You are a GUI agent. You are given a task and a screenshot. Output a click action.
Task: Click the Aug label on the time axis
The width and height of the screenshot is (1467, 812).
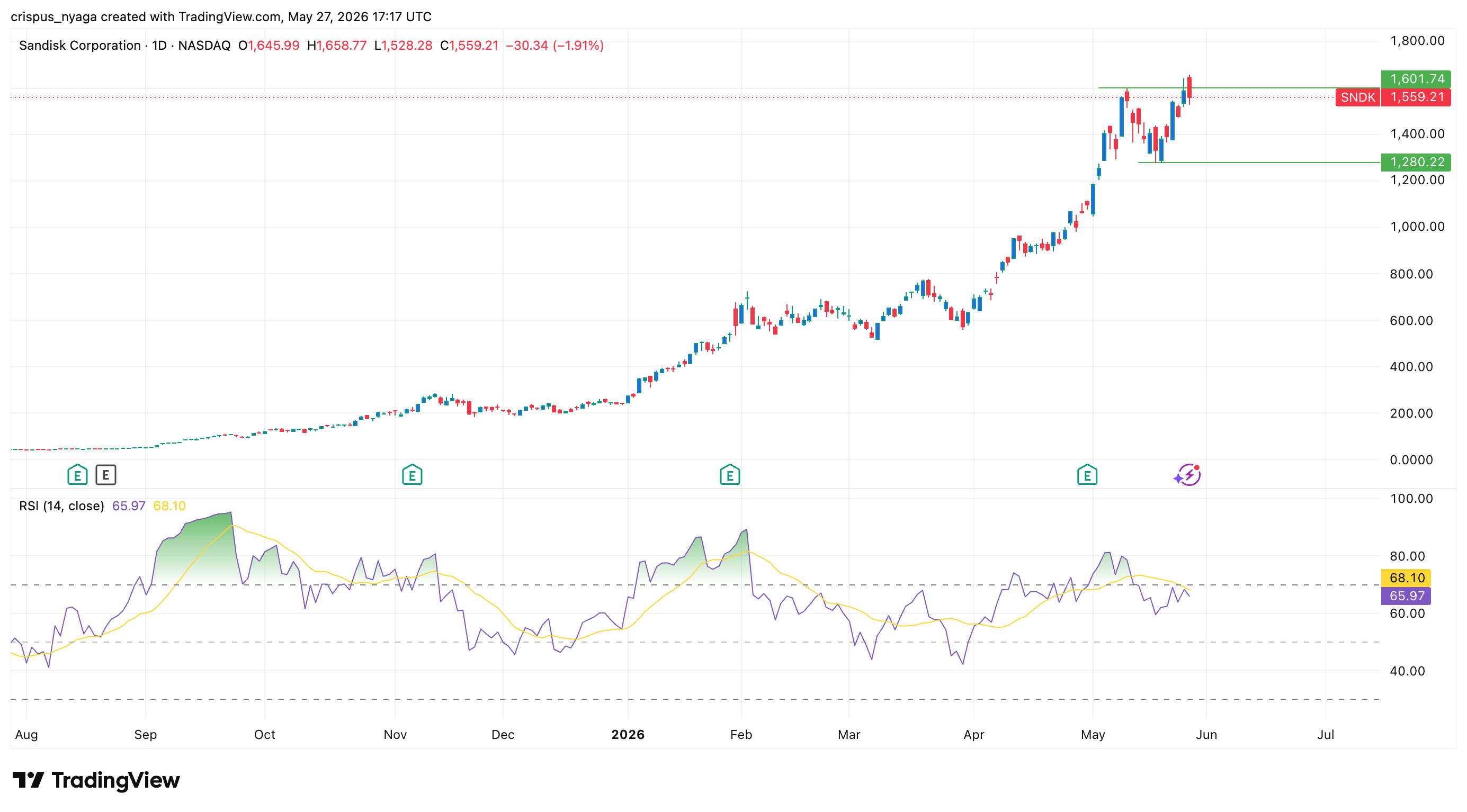tap(26, 735)
